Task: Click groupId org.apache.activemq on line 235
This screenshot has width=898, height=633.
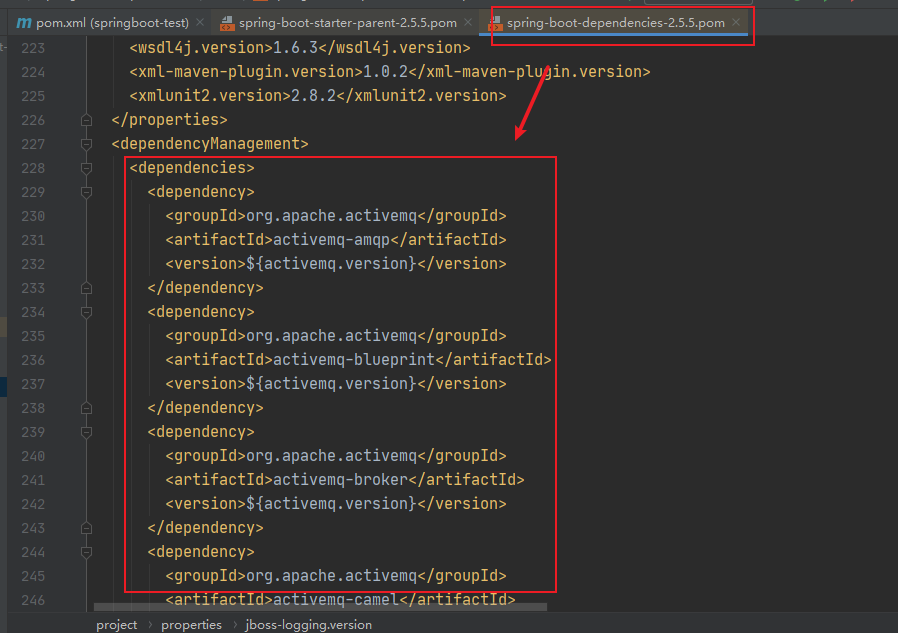Action: pos(336,336)
